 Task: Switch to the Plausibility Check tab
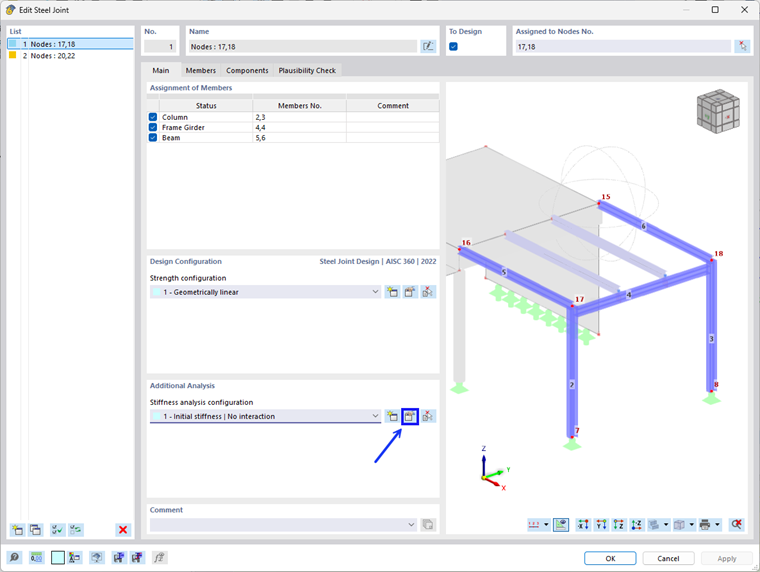307,70
